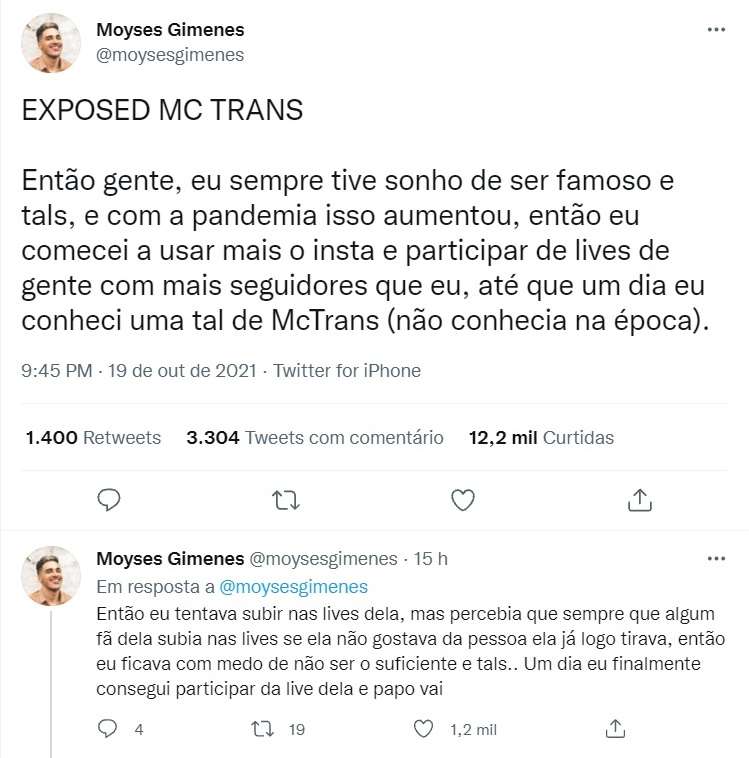This screenshot has width=749, height=758.
Task: Reply to the main EXPOSED MC TRANS tweet
Action: click(110, 499)
